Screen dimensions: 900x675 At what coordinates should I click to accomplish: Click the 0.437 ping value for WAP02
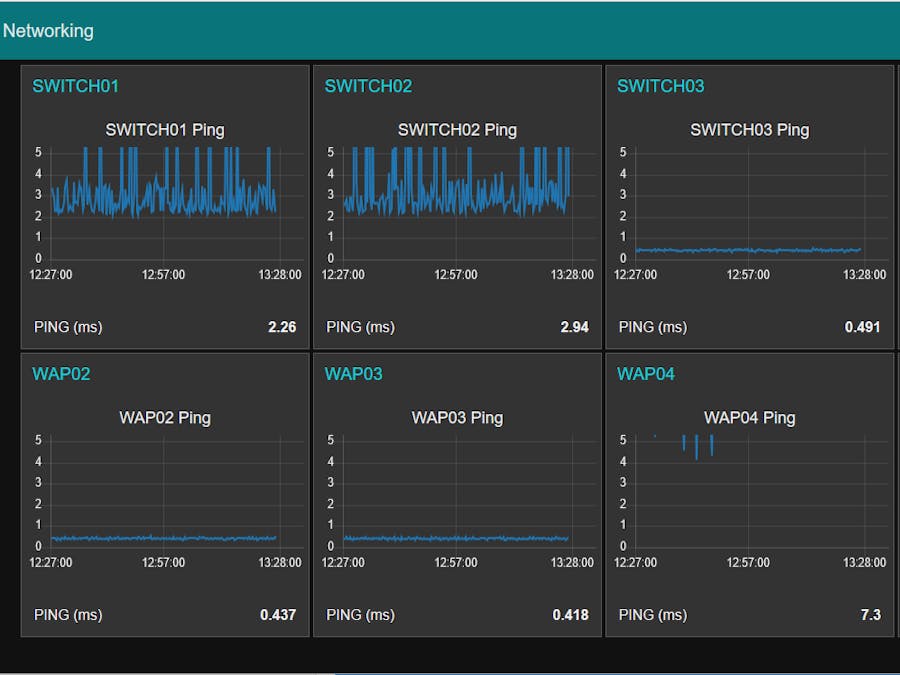point(278,615)
